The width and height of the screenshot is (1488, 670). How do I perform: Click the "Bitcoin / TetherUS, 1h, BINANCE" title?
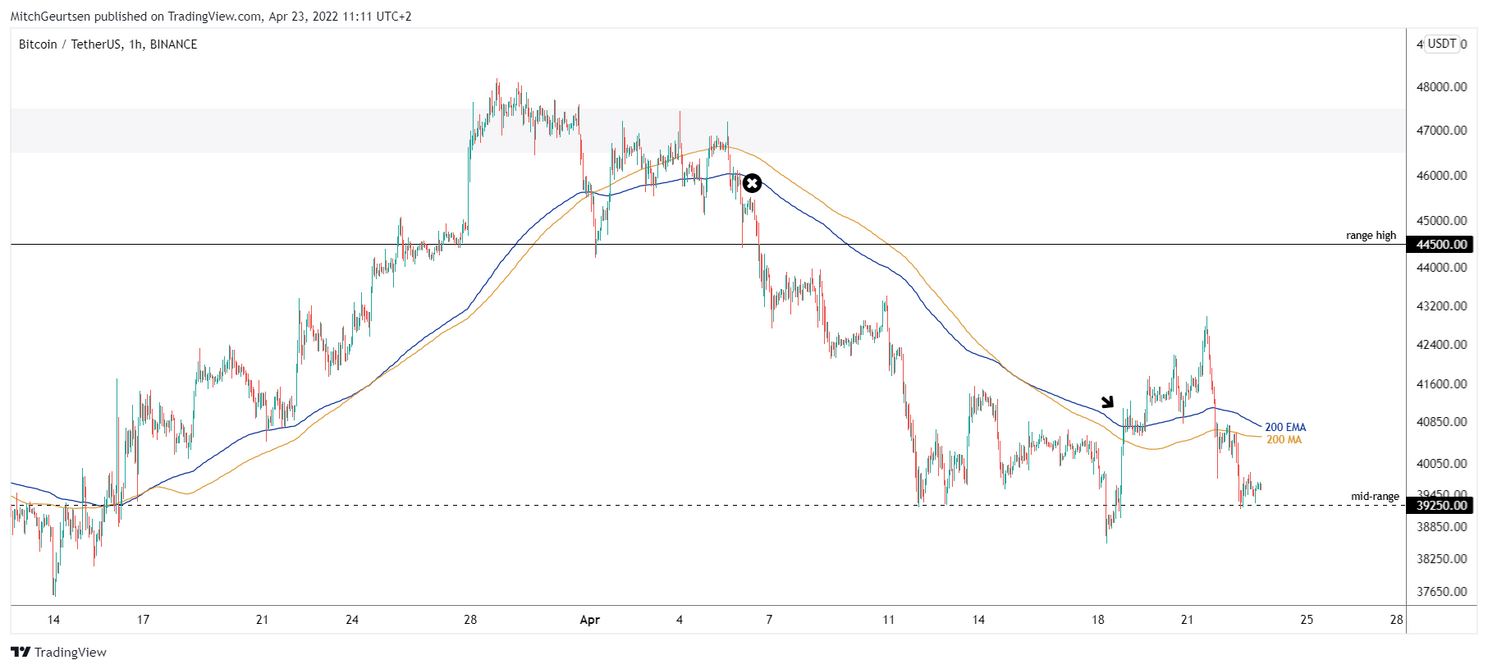pyautogui.click(x=108, y=44)
